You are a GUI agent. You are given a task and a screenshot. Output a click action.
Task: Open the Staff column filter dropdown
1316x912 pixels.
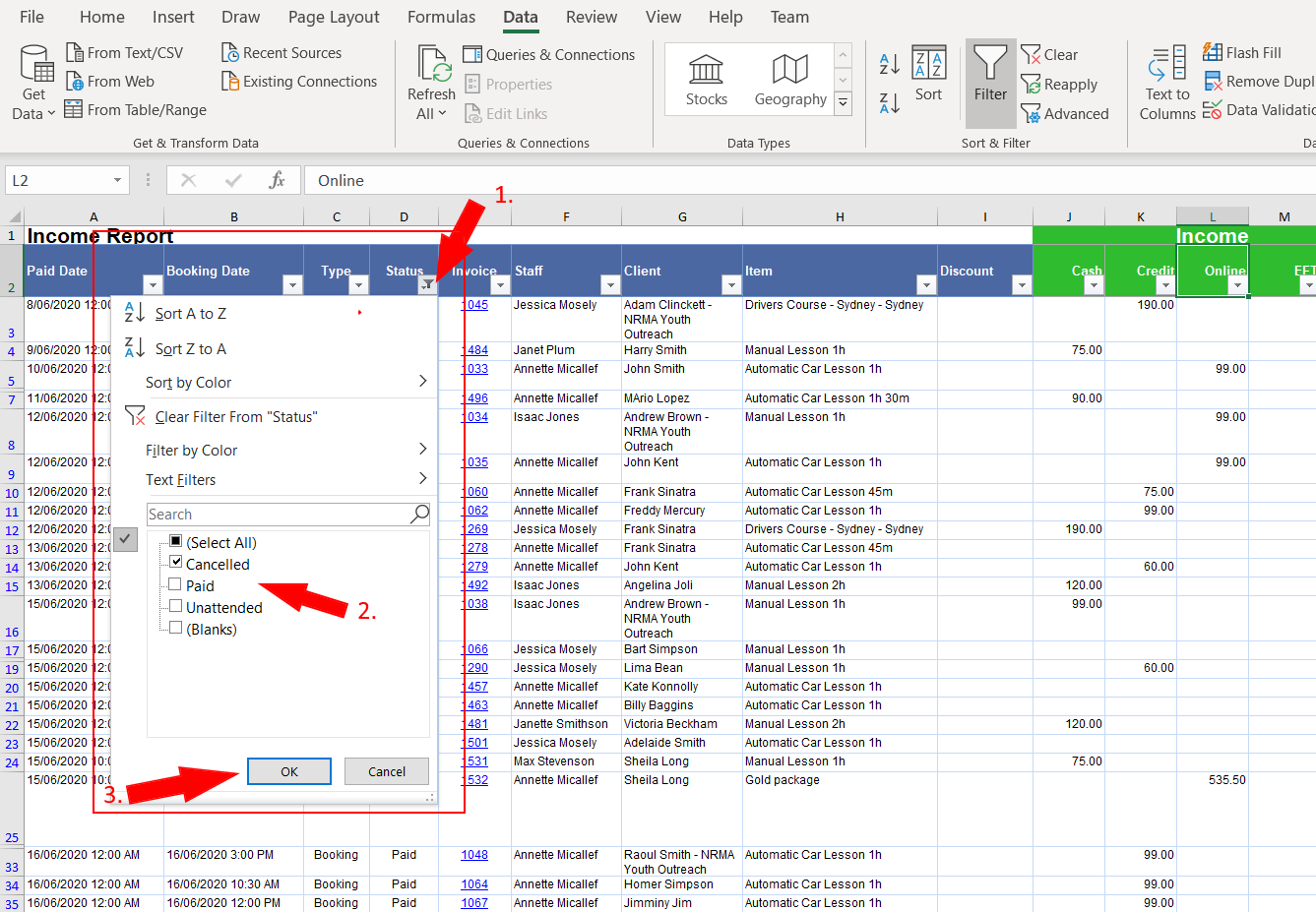coord(610,285)
